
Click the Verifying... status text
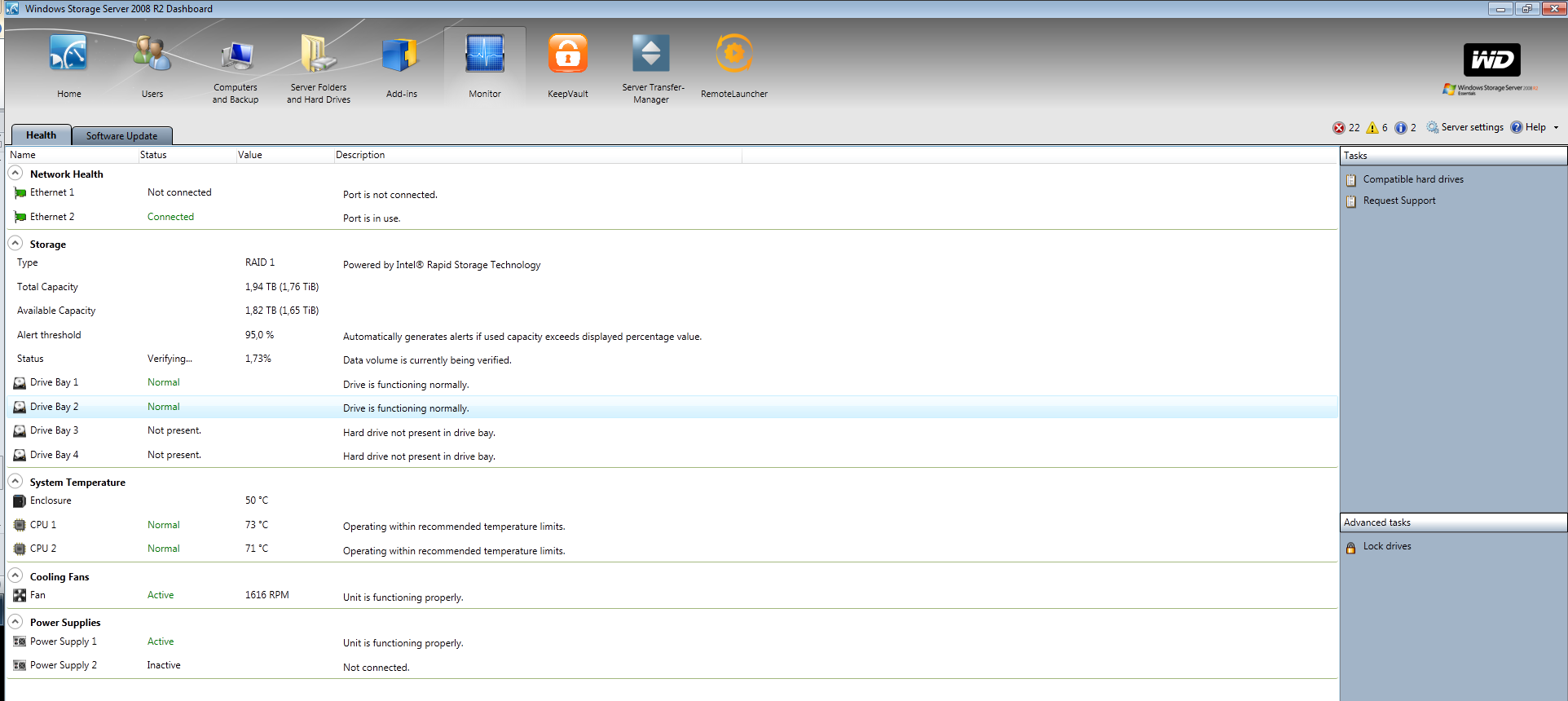pyautogui.click(x=170, y=359)
